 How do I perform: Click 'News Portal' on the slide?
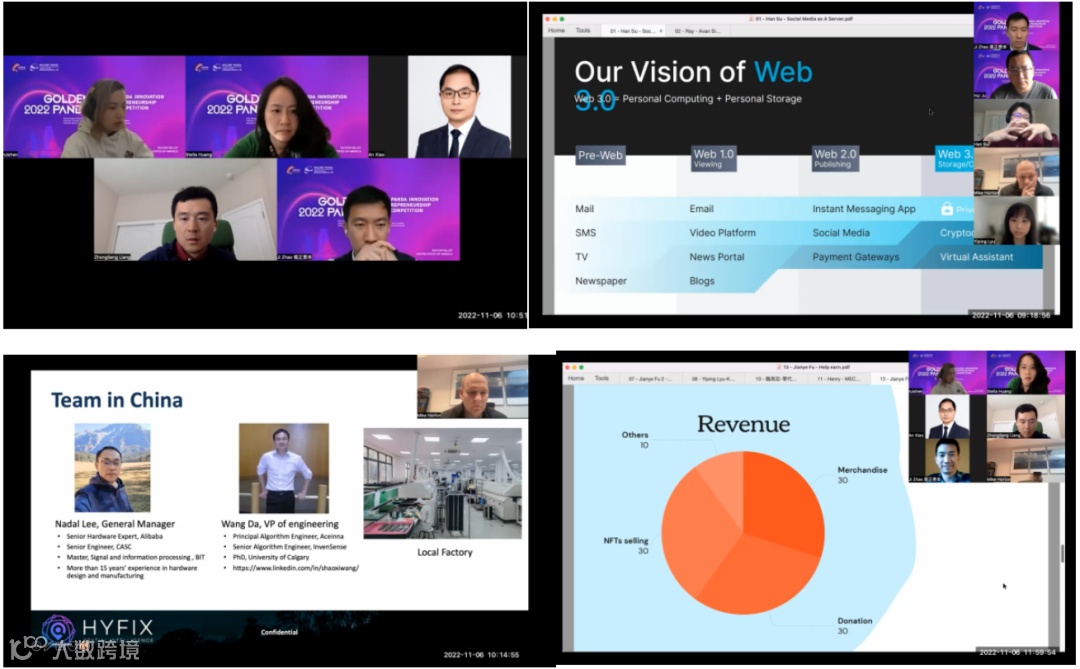point(717,257)
